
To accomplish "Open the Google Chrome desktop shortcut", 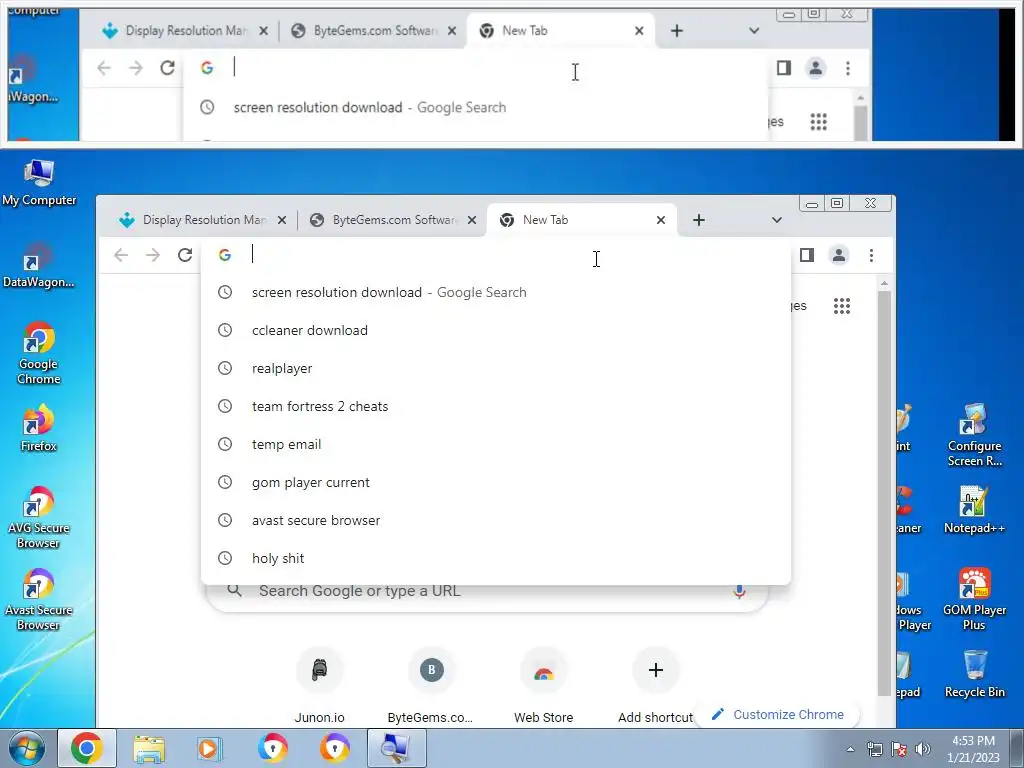I will [39, 353].
